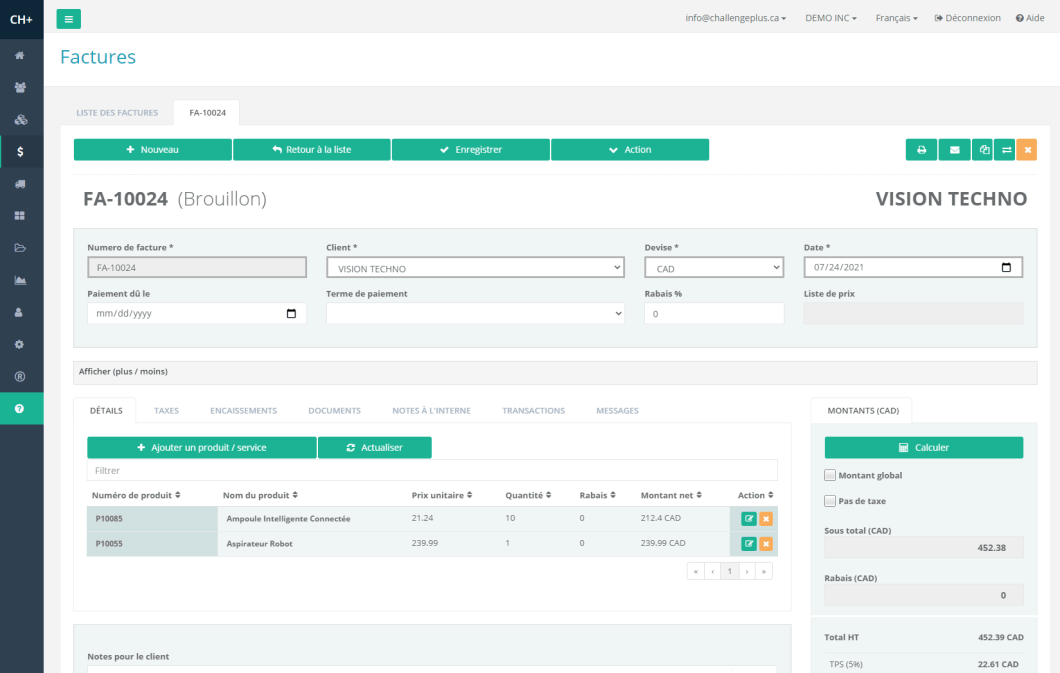Edit the Aspirateur Robot line item
Image resolution: width=1060 pixels, height=673 pixels.
748,543
